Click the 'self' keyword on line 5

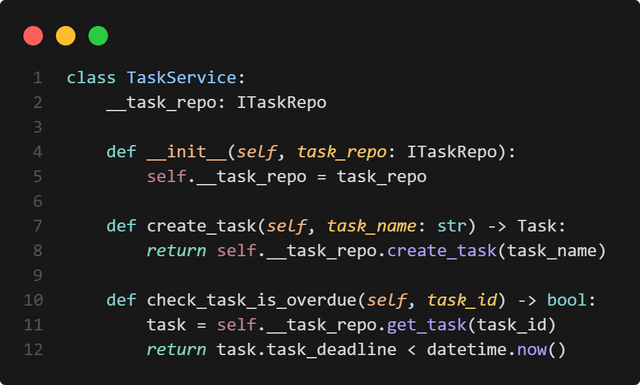point(167,177)
